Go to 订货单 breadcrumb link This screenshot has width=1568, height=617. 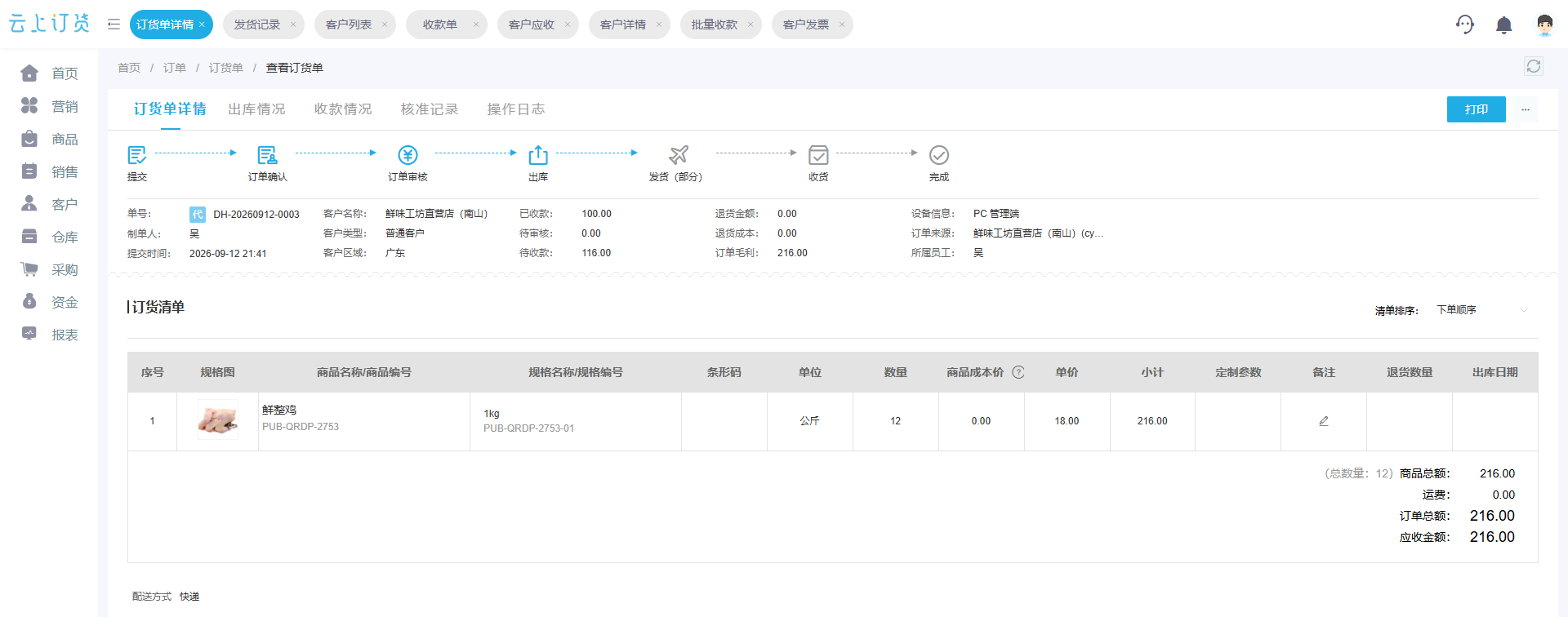(226, 68)
